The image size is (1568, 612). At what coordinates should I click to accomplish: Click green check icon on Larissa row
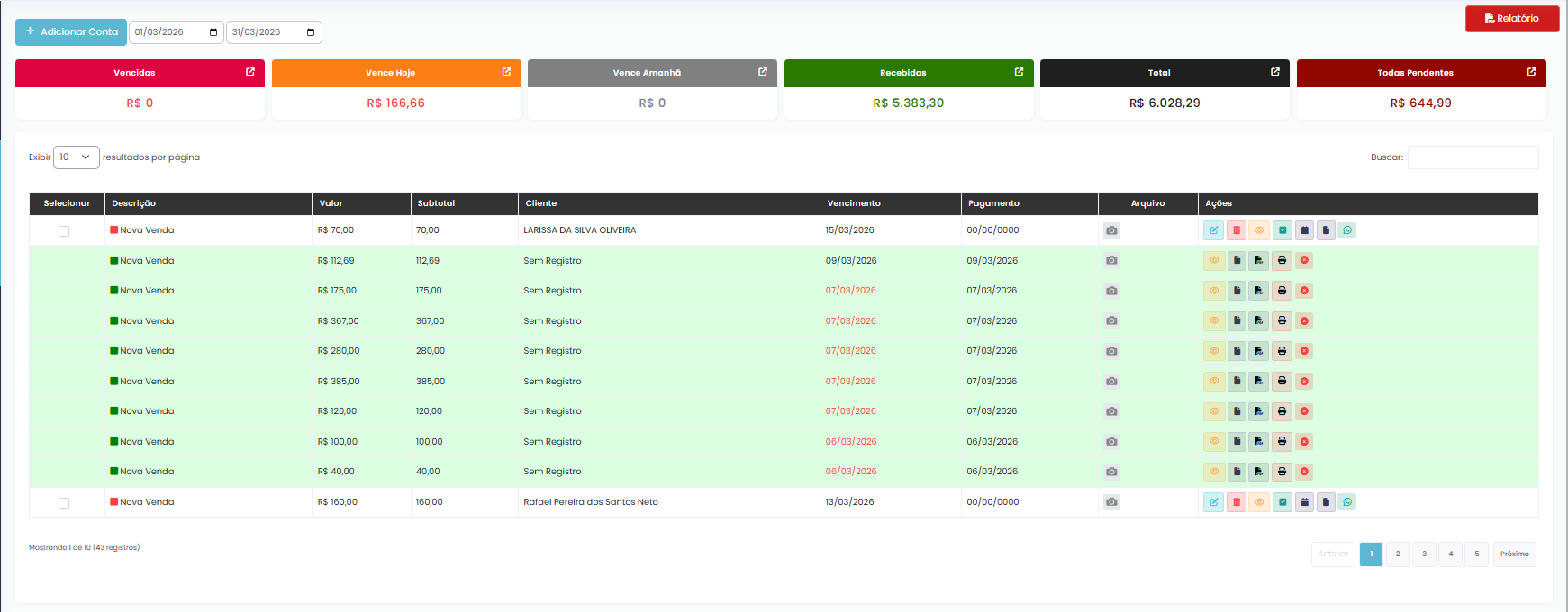click(1282, 230)
